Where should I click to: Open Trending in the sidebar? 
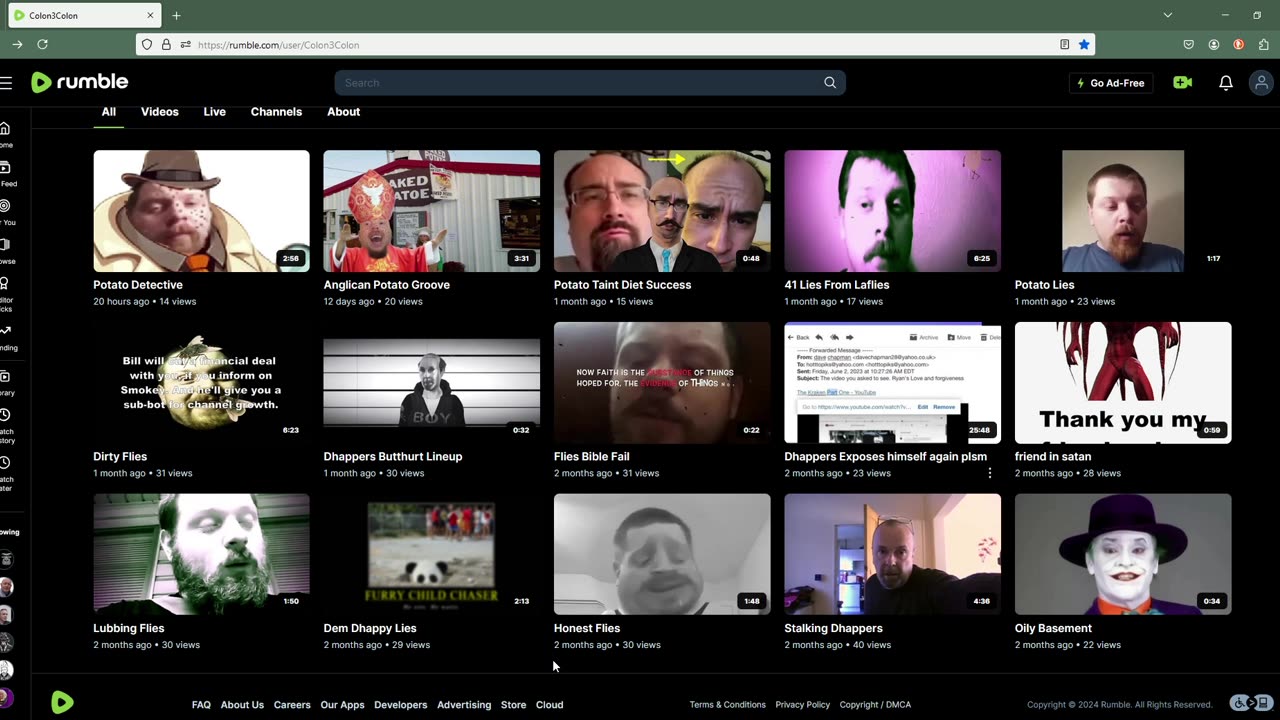click(x=6, y=337)
